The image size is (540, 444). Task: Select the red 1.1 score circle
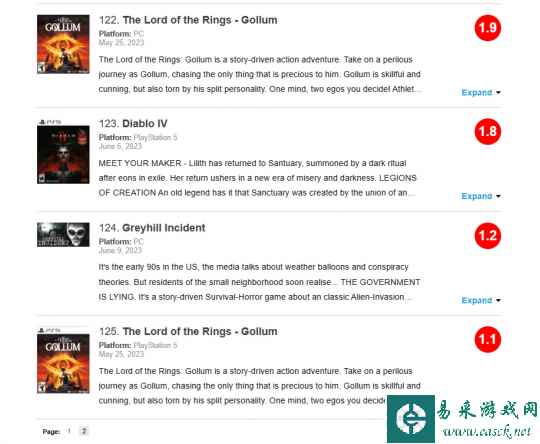click(x=488, y=339)
